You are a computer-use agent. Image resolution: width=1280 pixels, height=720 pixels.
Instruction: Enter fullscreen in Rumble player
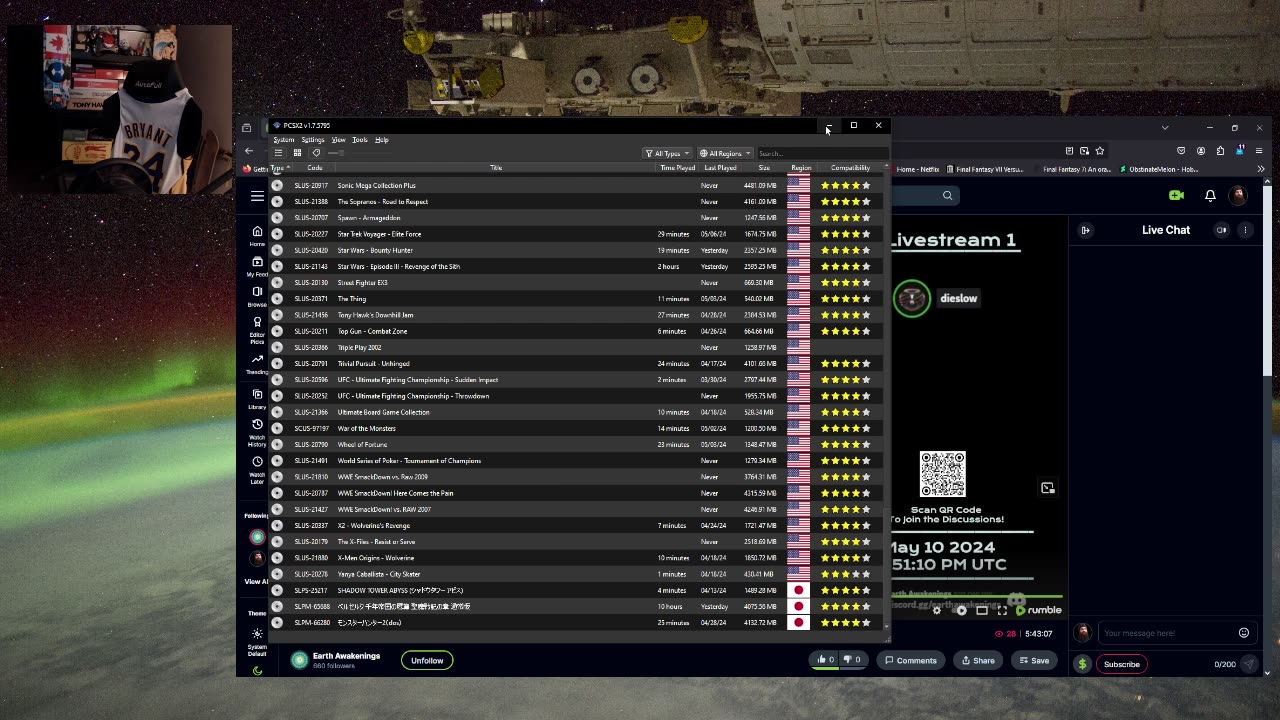tap(1002, 610)
